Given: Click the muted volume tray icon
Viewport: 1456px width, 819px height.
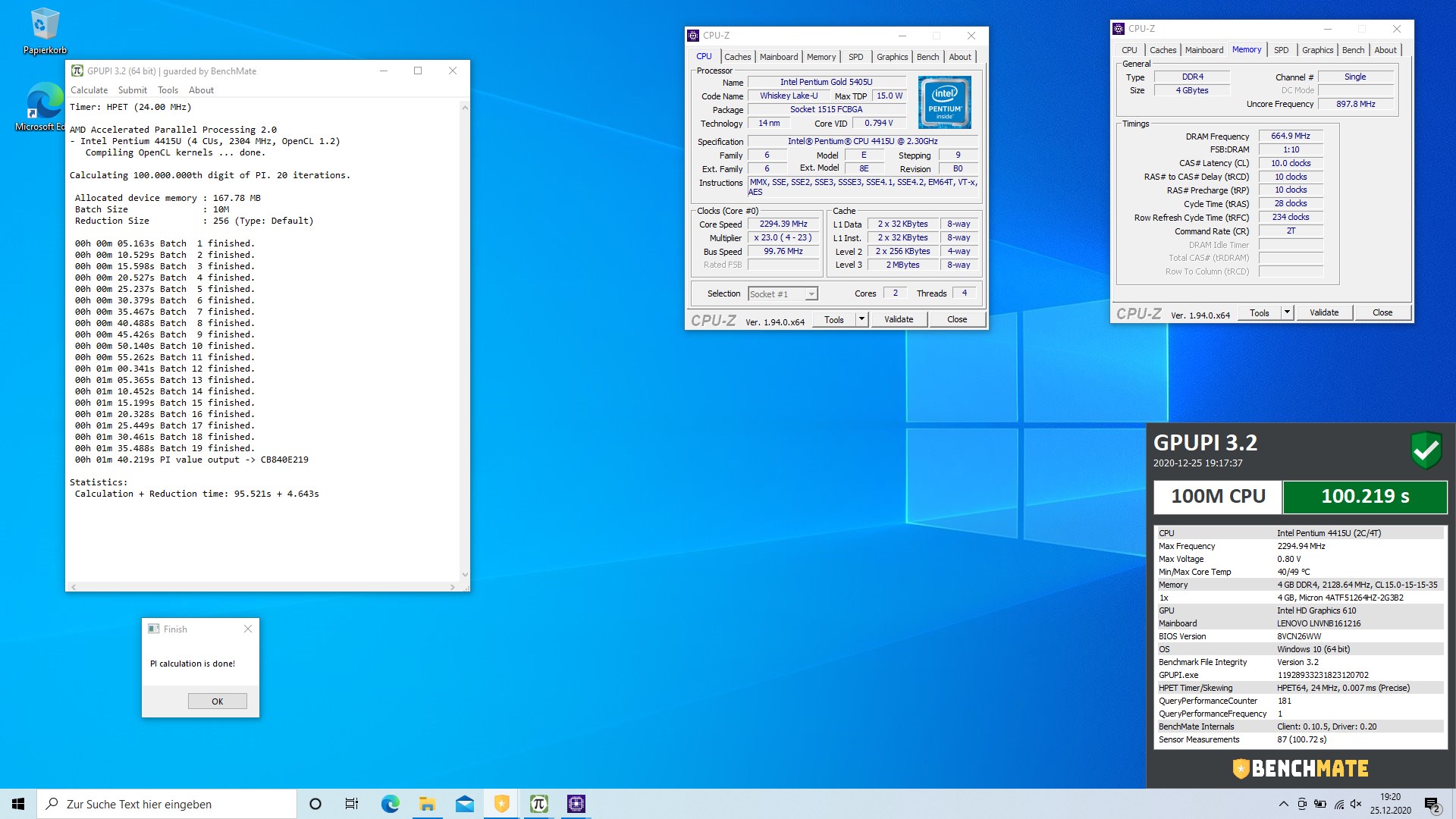Looking at the screenshot, I should pos(1356,804).
